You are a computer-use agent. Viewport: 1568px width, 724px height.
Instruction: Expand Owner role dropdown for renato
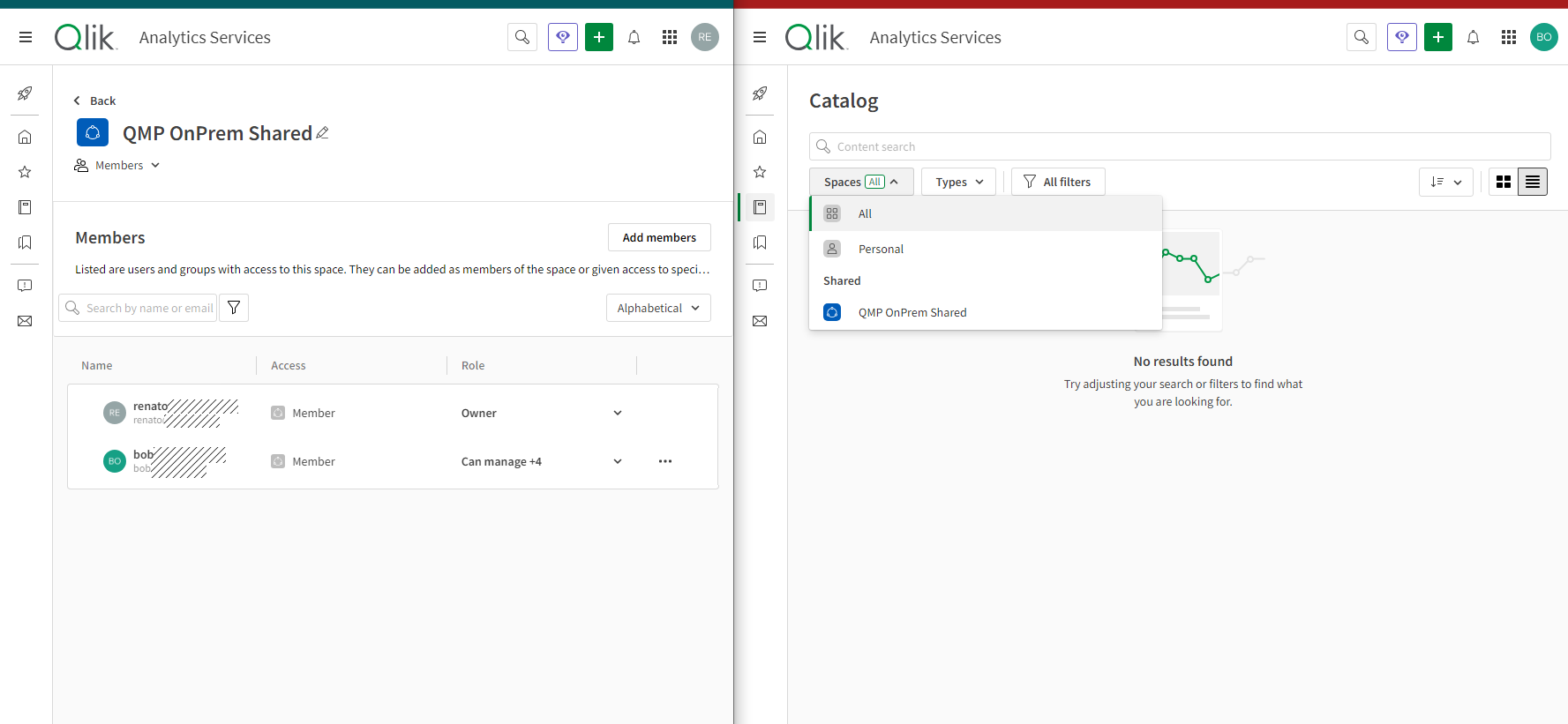pos(618,413)
